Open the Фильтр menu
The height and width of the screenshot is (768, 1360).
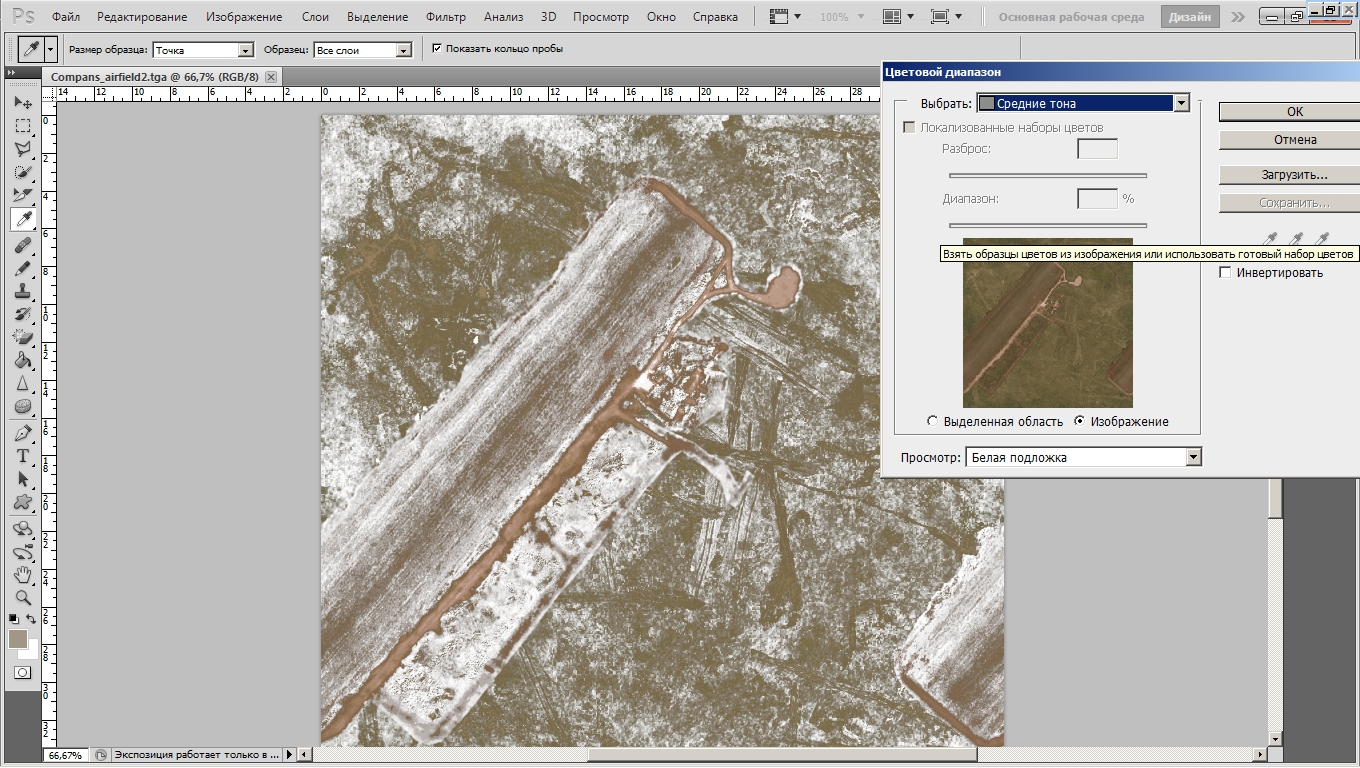(x=445, y=17)
